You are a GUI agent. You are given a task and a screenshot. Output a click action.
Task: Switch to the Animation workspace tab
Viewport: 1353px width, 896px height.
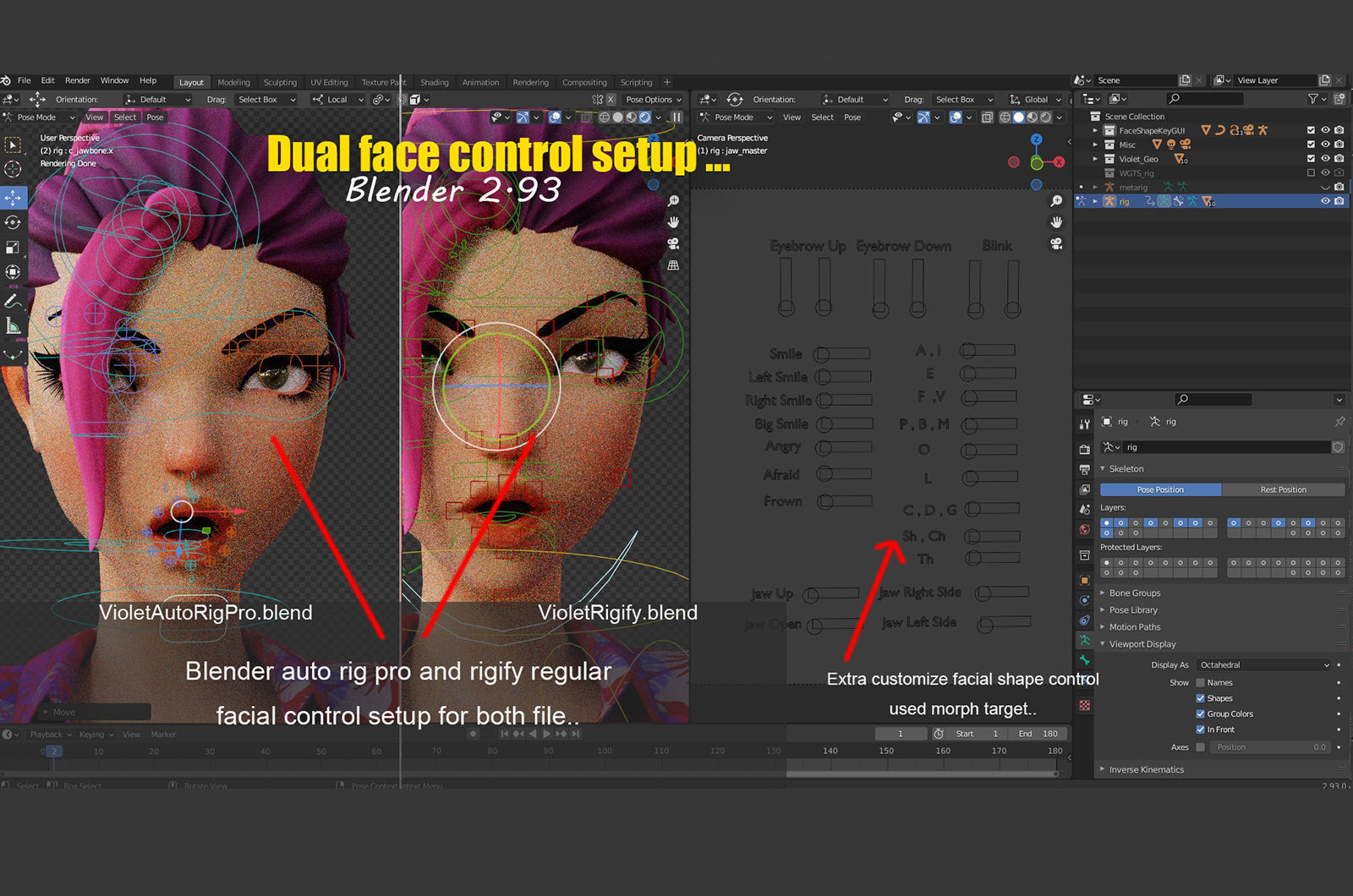pyautogui.click(x=480, y=83)
